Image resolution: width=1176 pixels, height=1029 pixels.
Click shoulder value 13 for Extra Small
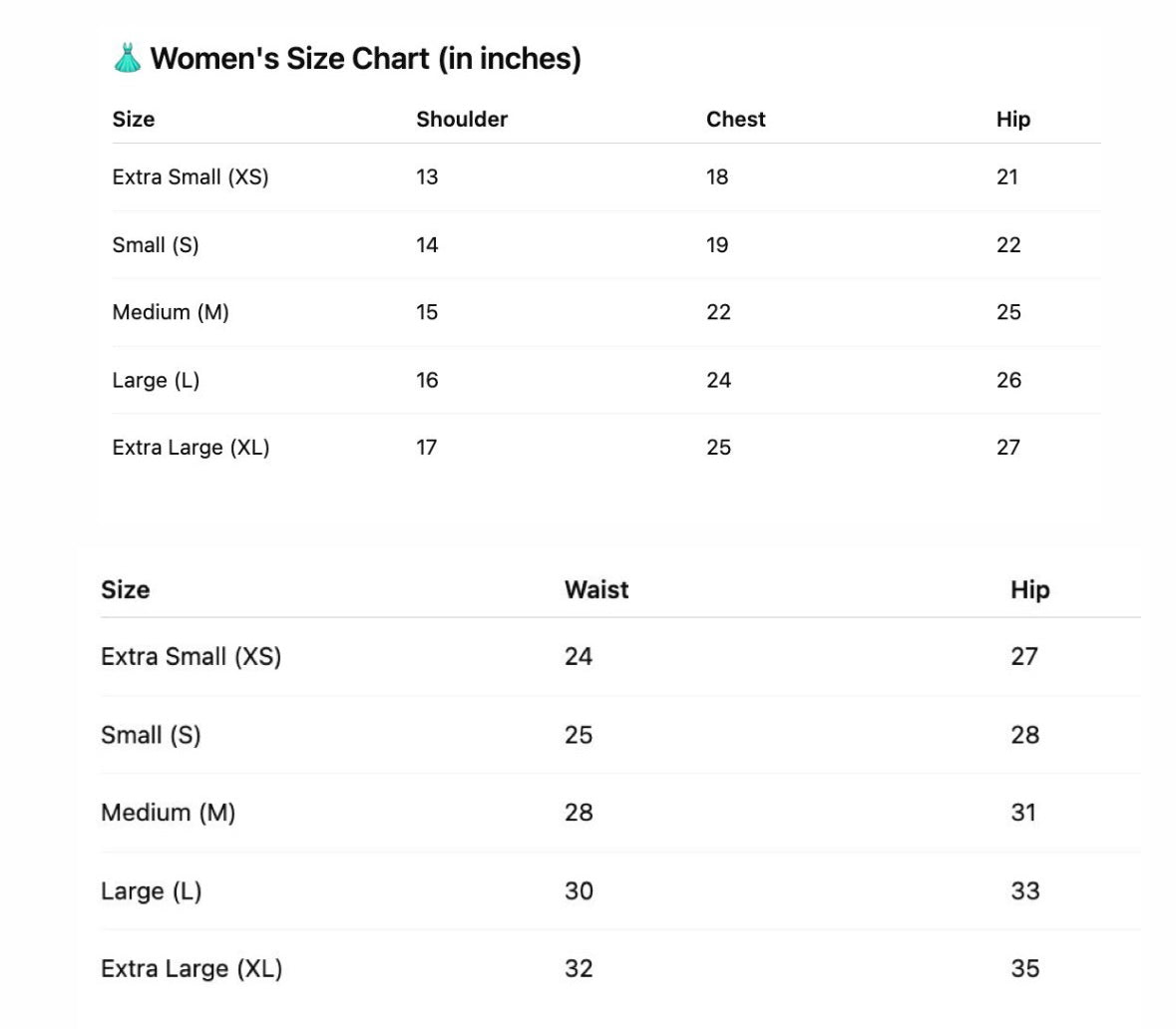[427, 177]
